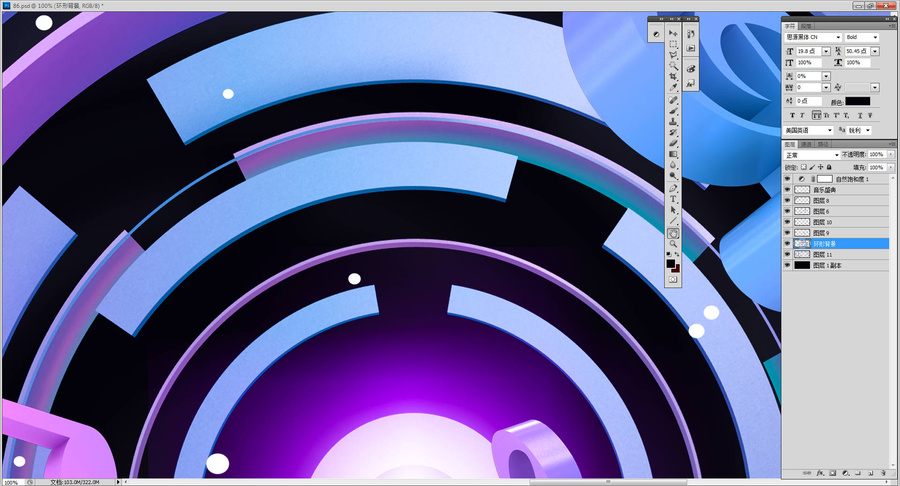
Task: Hide layer 图层 1 副本
Action: (788, 265)
